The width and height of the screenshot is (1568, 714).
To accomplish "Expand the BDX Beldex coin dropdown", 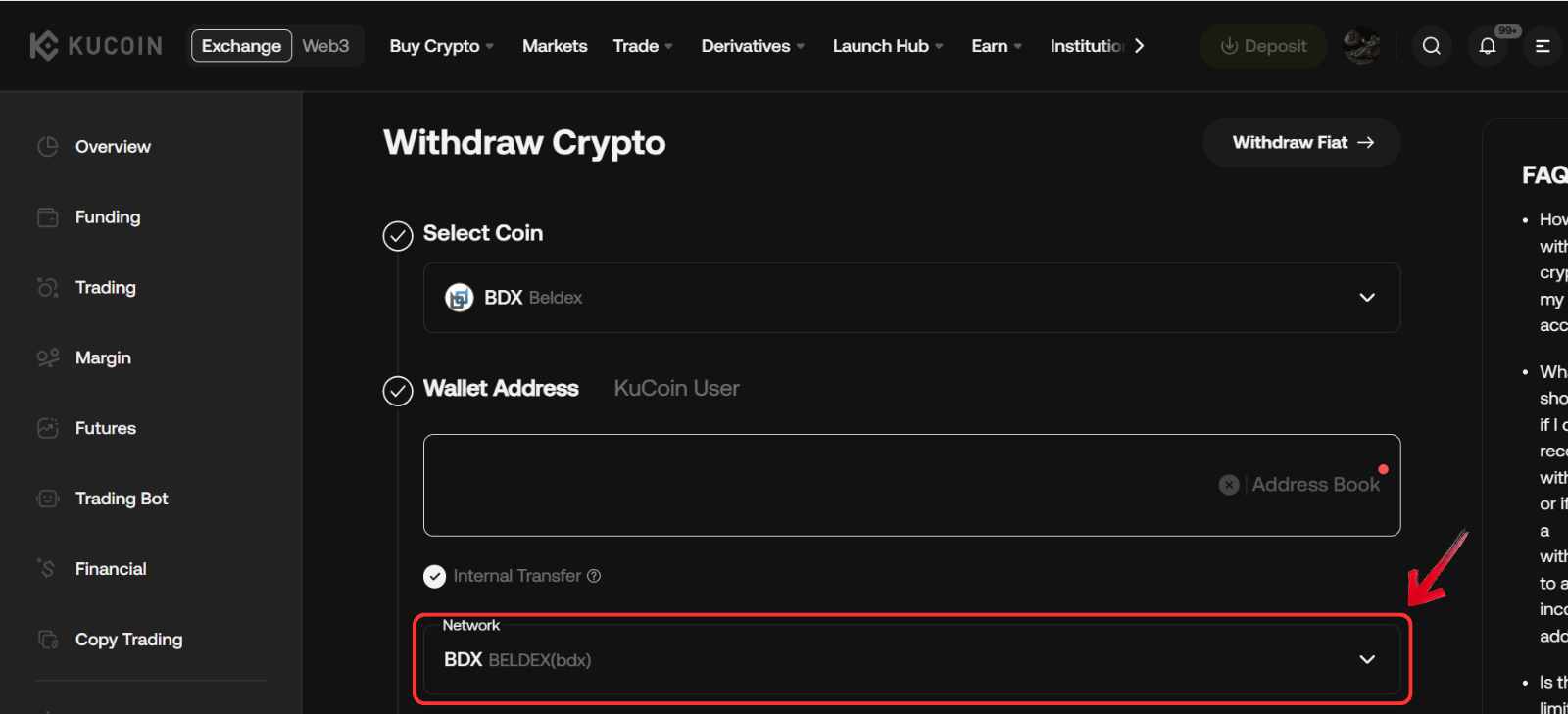I will coord(1367,298).
